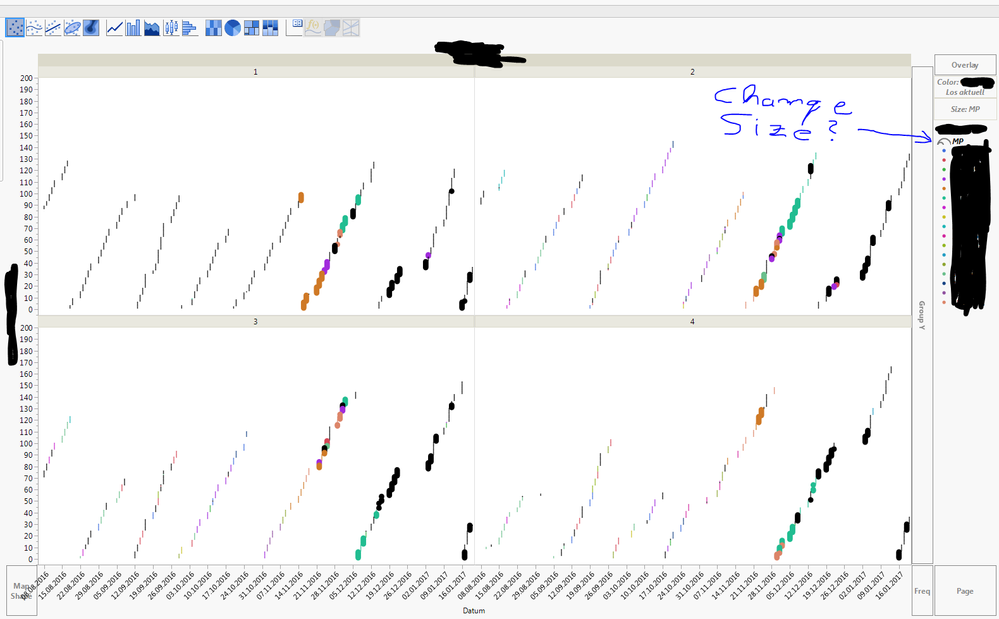Select the Formula element icon

[313, 27]
